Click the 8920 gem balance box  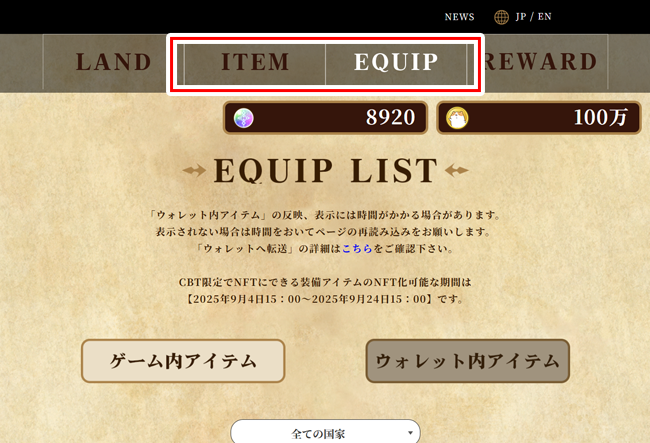(325, 118)
